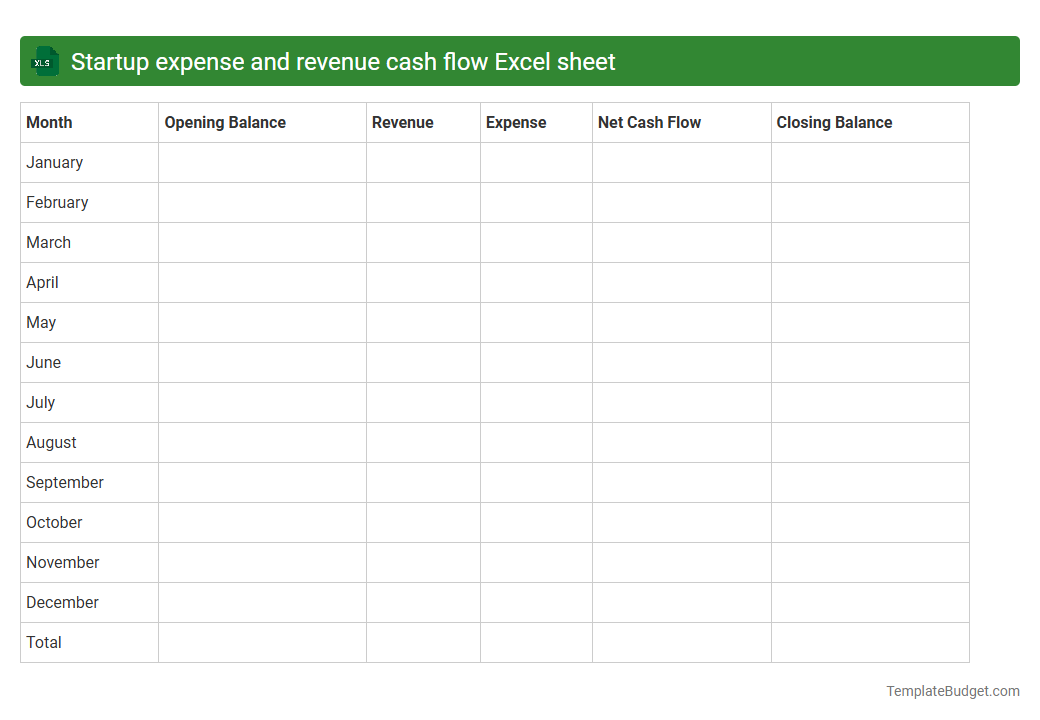Select the Total row label
Image resolution: width=1040 pixels, height=720 pixels.
[x=44, y=642]
